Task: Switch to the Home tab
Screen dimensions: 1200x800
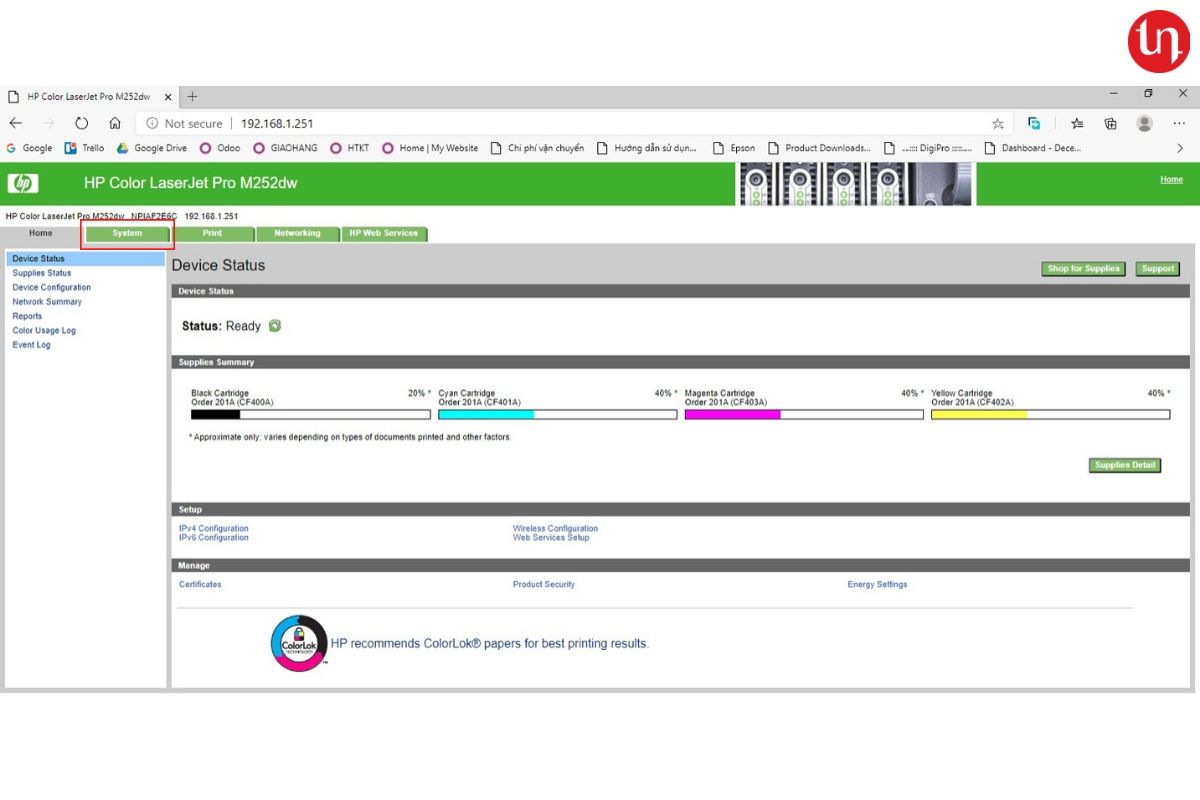Action: [x=41, y=233]
